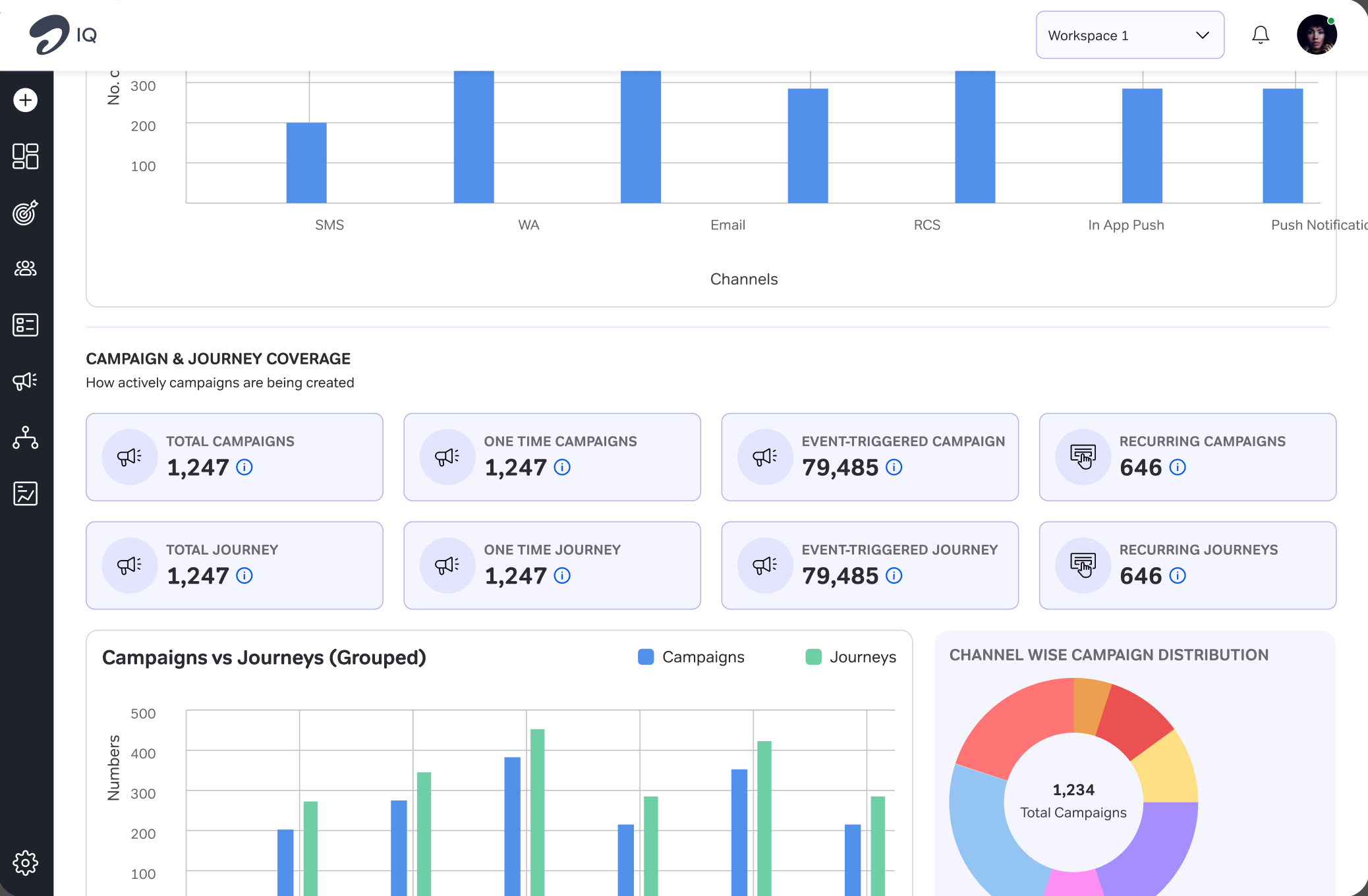
Task: Select the Recurring Journeys card
Action: (x=1187, y=565)
